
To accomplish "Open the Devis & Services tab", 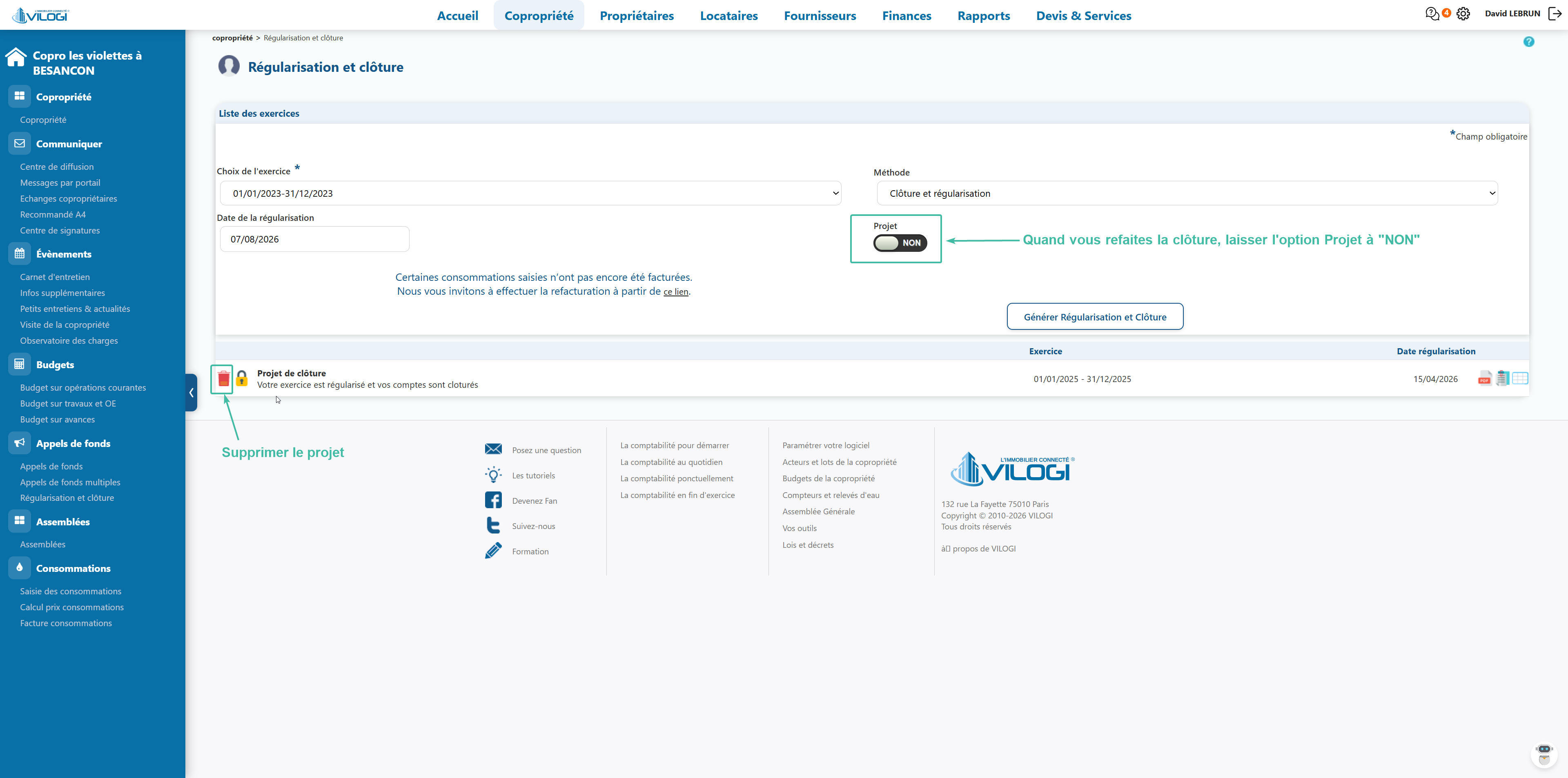I will (1083, 15).
